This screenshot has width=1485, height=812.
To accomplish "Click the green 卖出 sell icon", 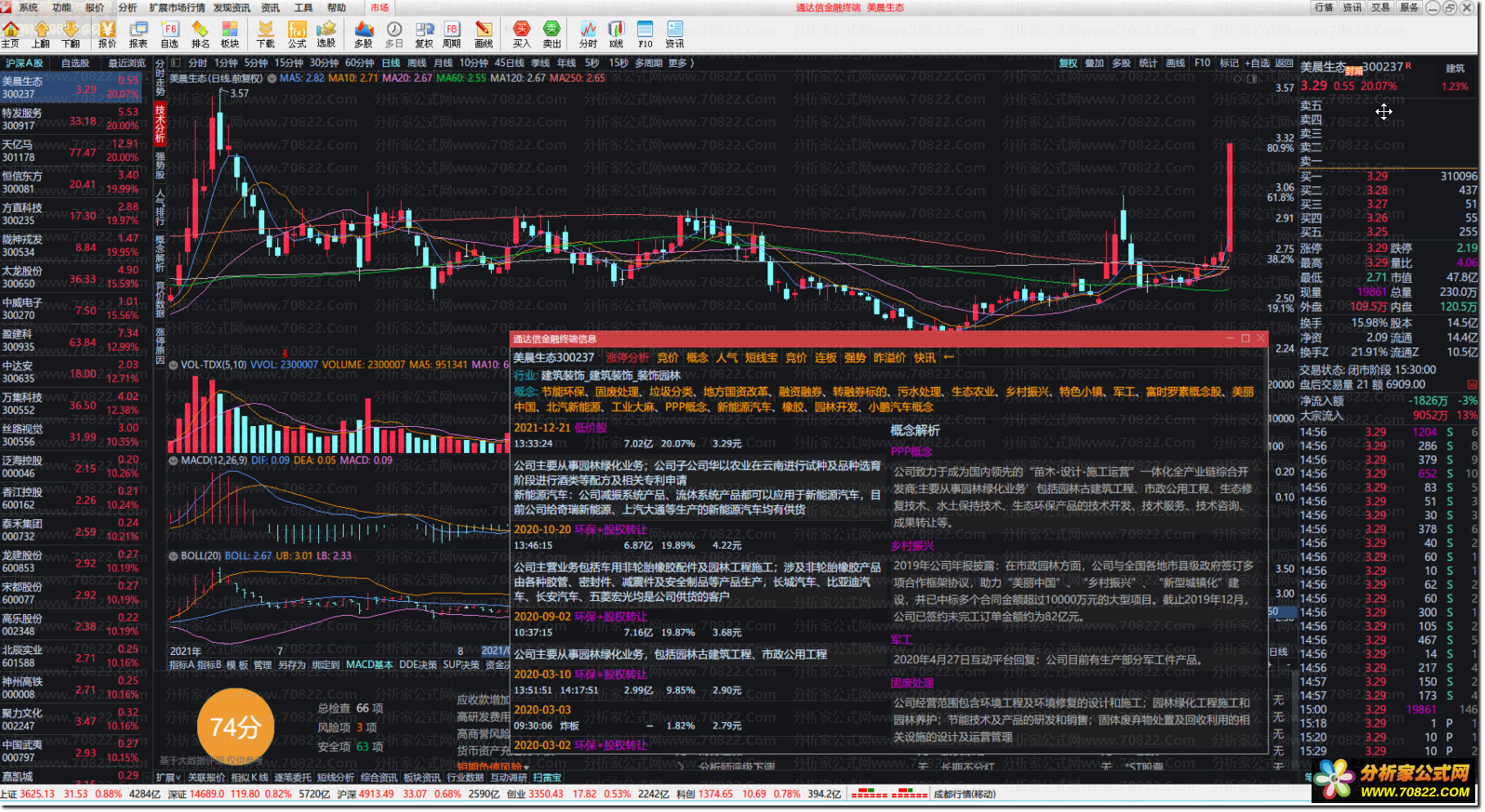I will (552, 35).
